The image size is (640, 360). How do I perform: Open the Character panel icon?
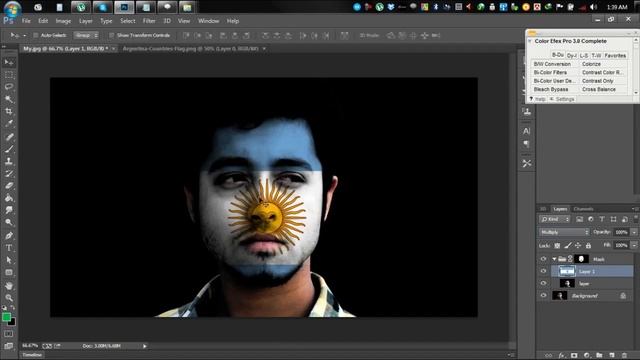click(527, 131)
